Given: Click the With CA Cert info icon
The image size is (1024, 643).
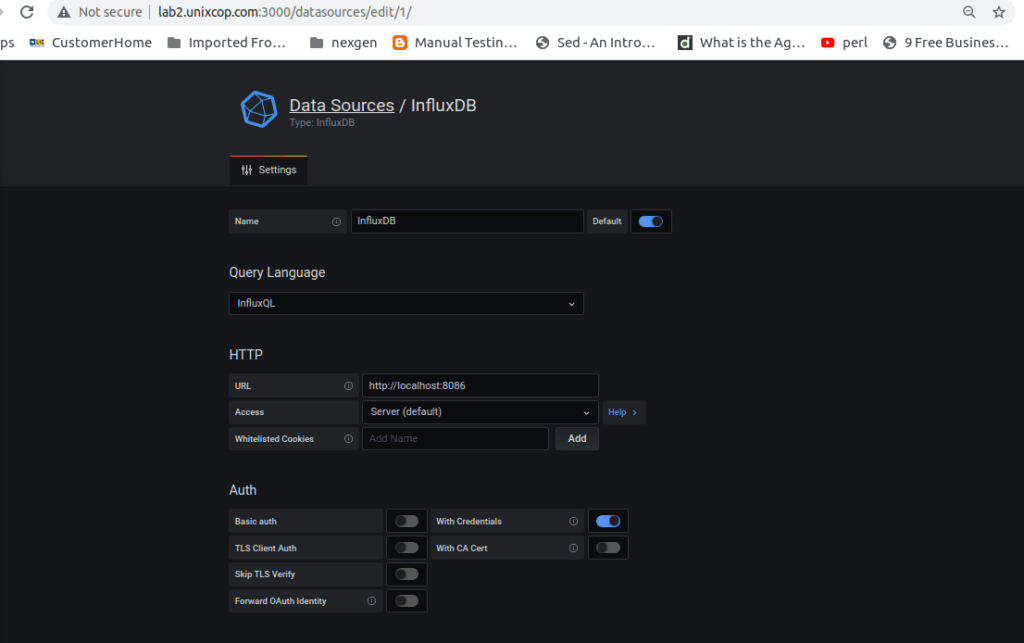Looking at the screenshot, I should click(x=573, y=548).
